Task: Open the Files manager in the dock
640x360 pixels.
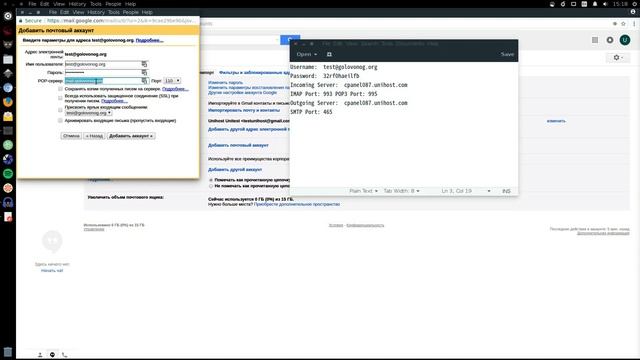Action: 8,59
